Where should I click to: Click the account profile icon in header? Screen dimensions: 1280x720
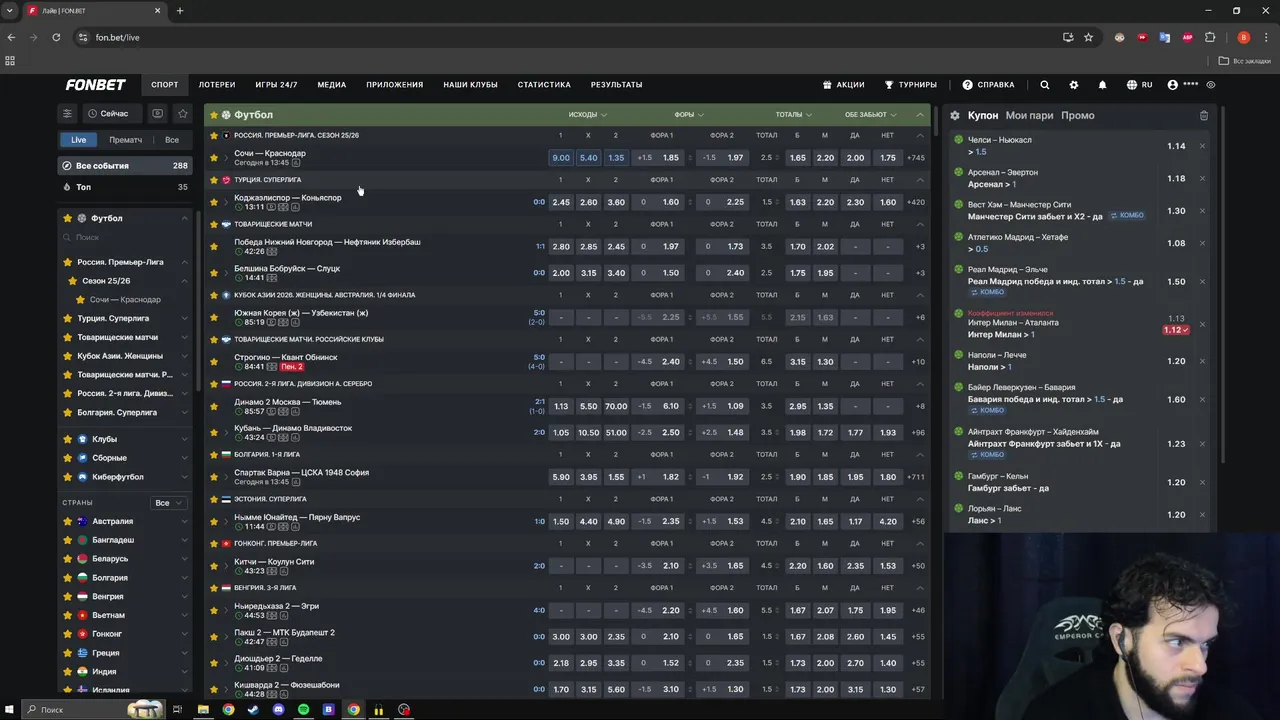[x=1173, y=85]
